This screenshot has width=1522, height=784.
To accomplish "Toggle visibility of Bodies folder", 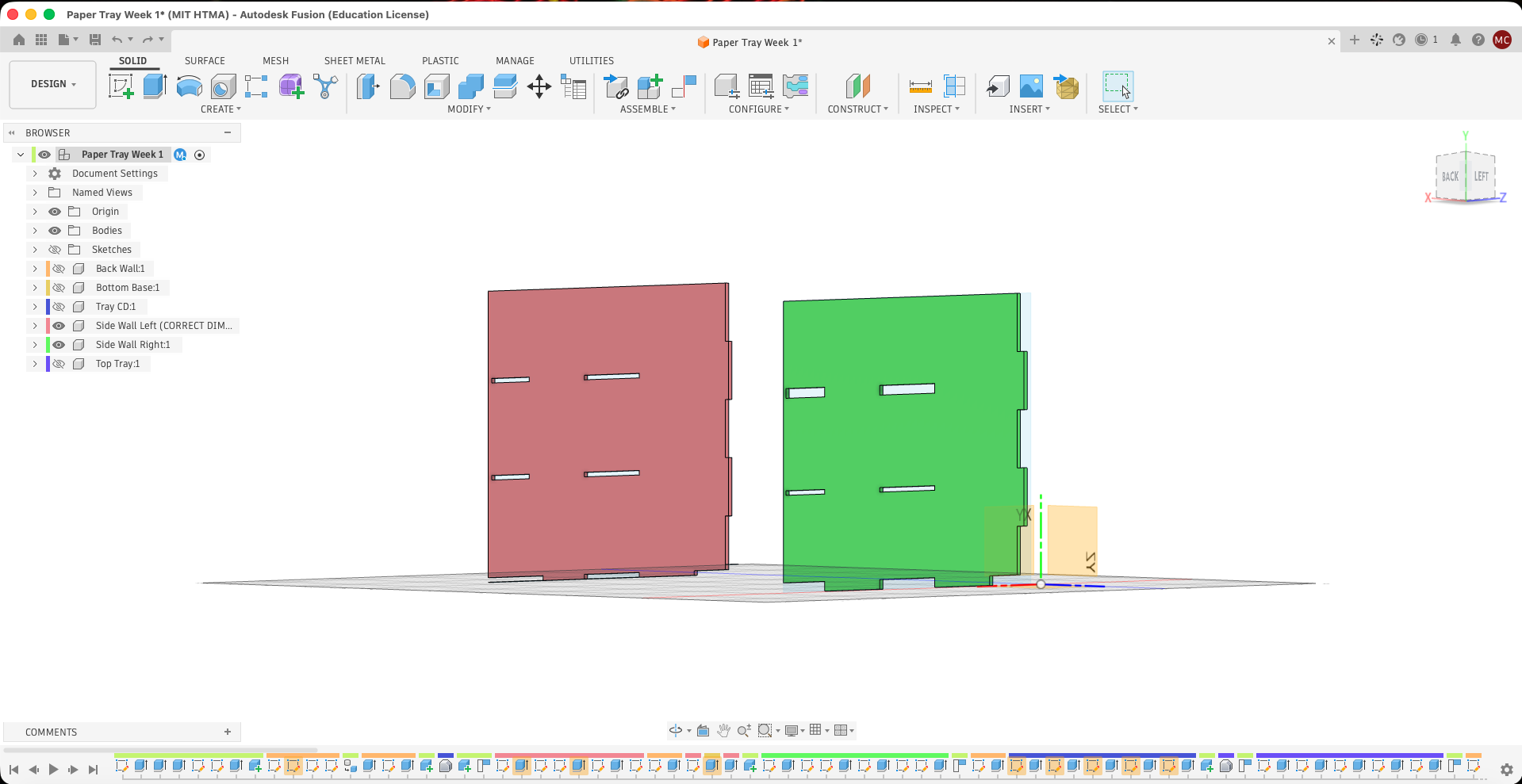I will (x=55, y=231).
